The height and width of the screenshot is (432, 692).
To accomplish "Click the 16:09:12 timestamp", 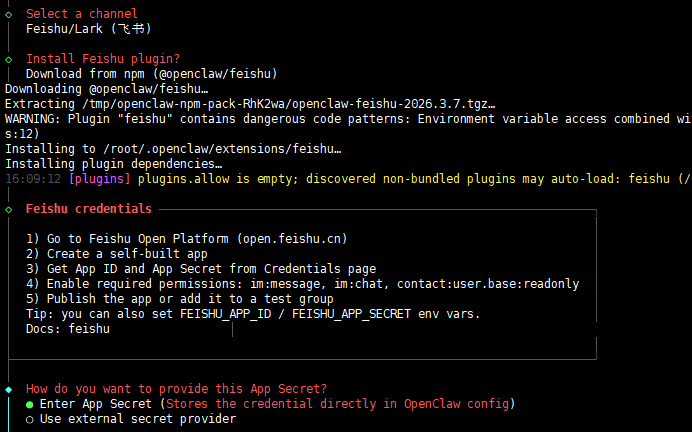I will 33,179.
